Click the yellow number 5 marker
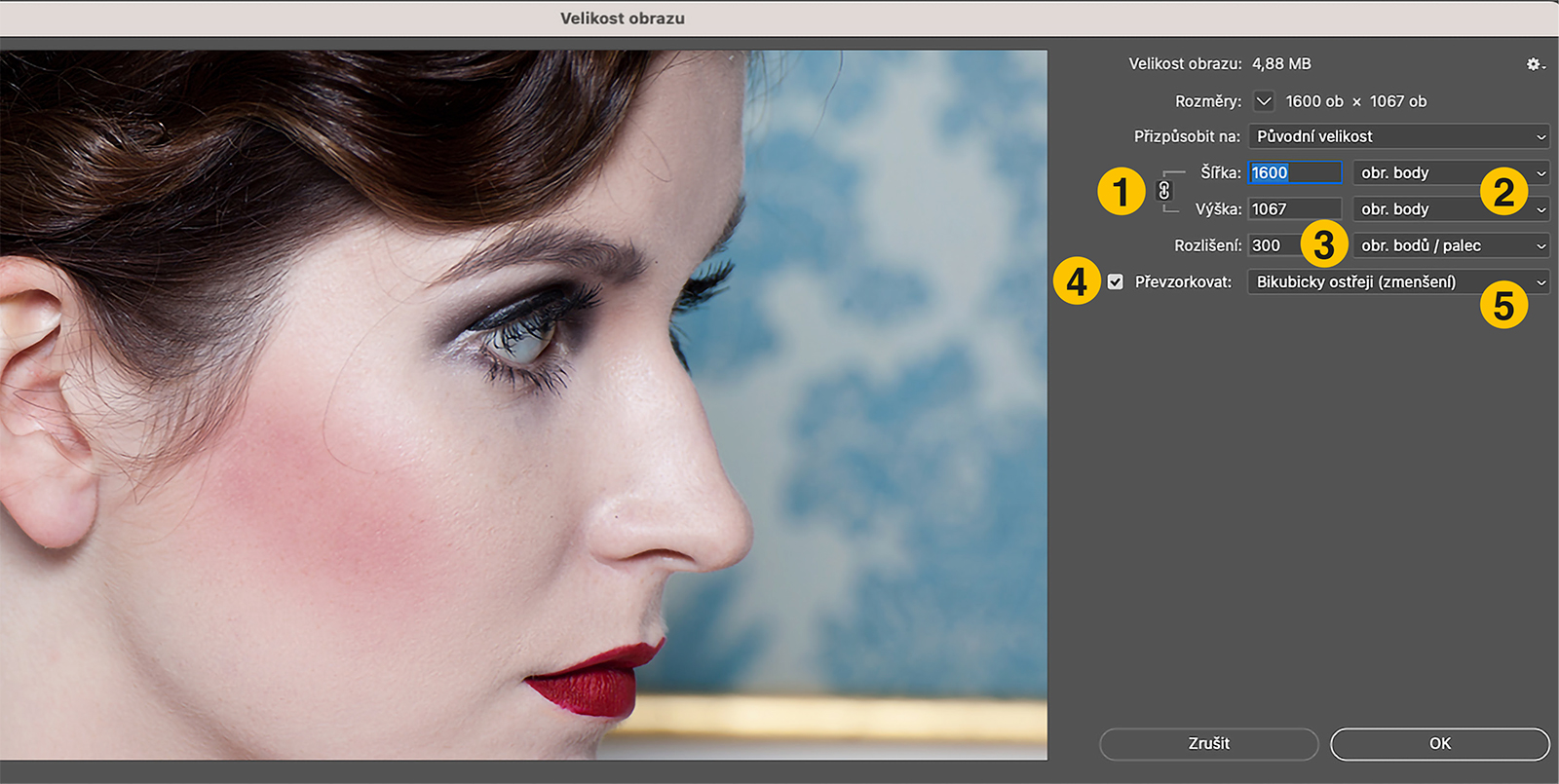The height and width of the screenshot is (784, 1559). (x=1502, y=306)
